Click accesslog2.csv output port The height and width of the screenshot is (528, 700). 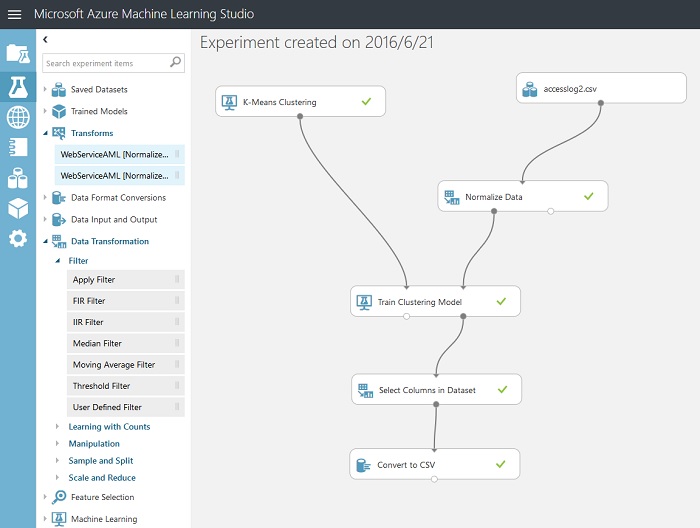click(601, 103)
